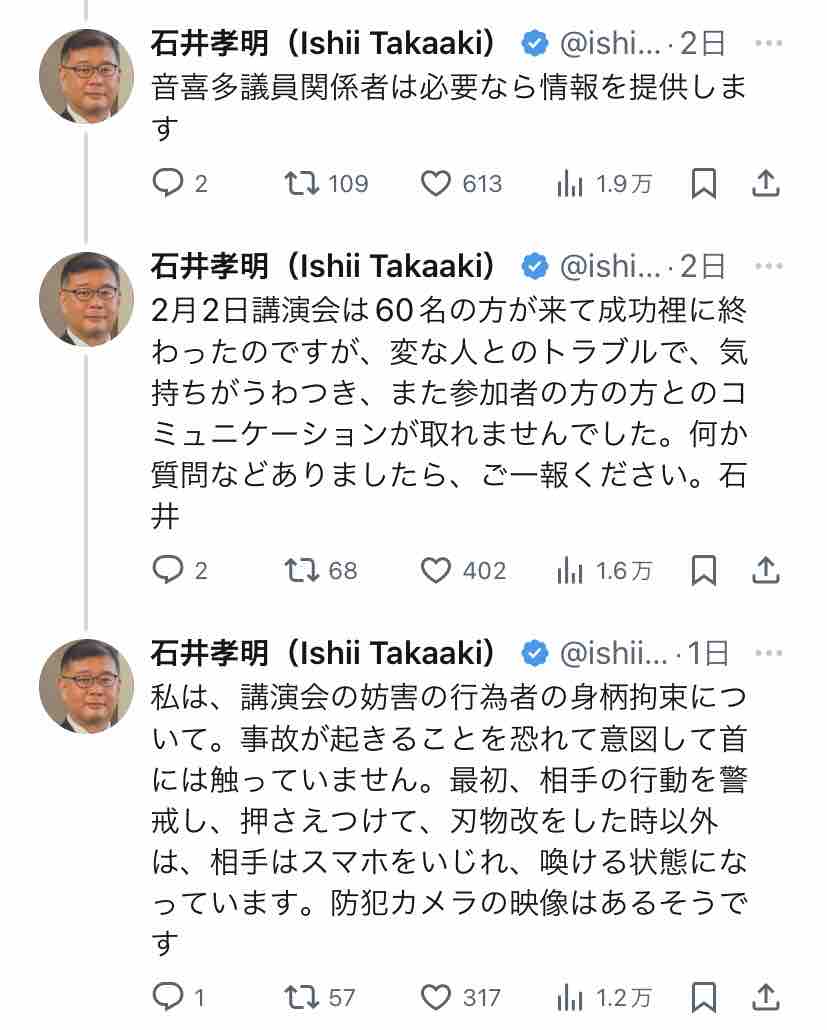Share the first tweet via share icon
This screenshot has width=827, height=1030.
coord(766,183)
